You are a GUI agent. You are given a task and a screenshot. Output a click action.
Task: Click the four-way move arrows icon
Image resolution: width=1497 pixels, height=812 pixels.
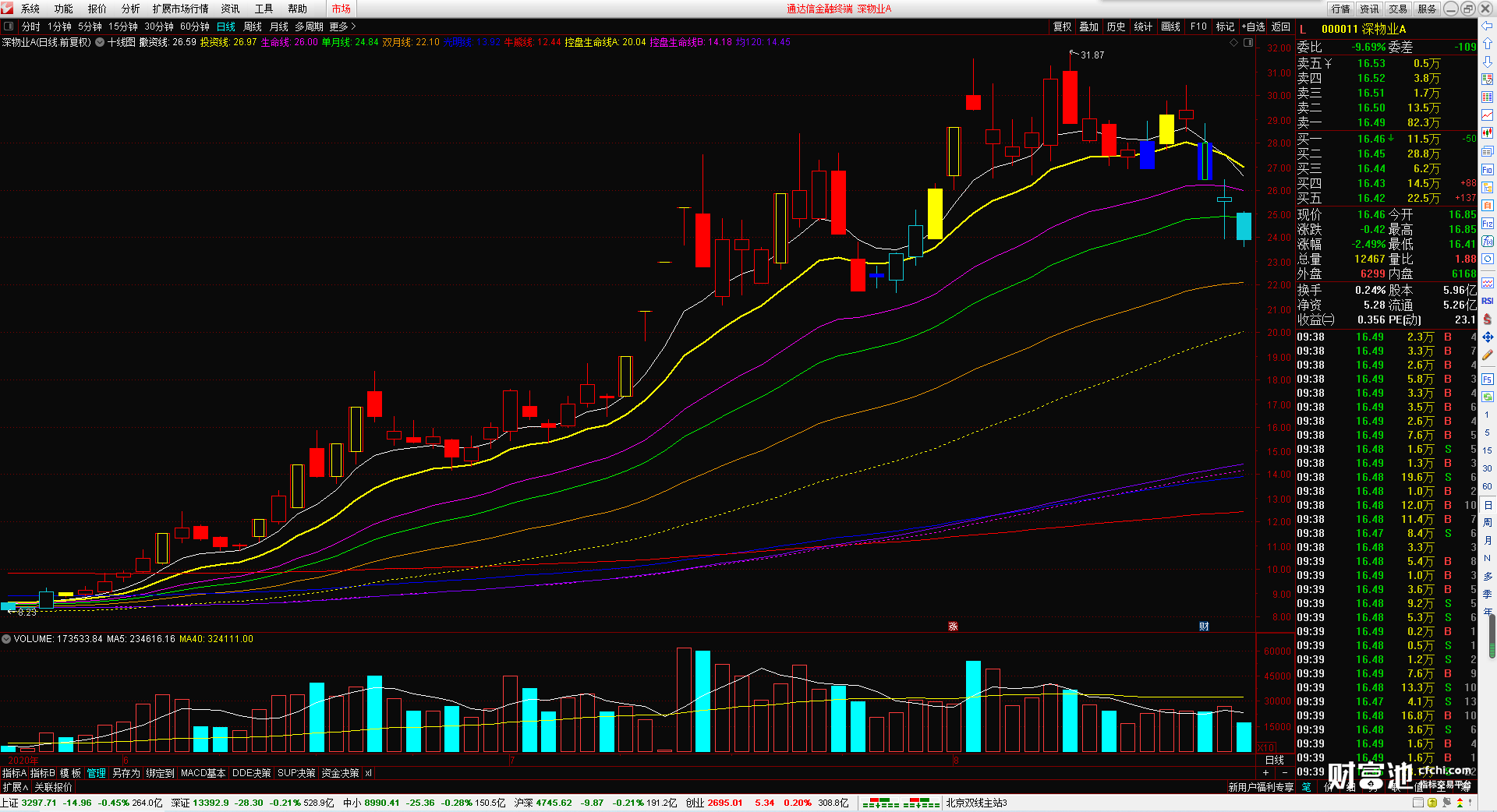click(1487, 337)
